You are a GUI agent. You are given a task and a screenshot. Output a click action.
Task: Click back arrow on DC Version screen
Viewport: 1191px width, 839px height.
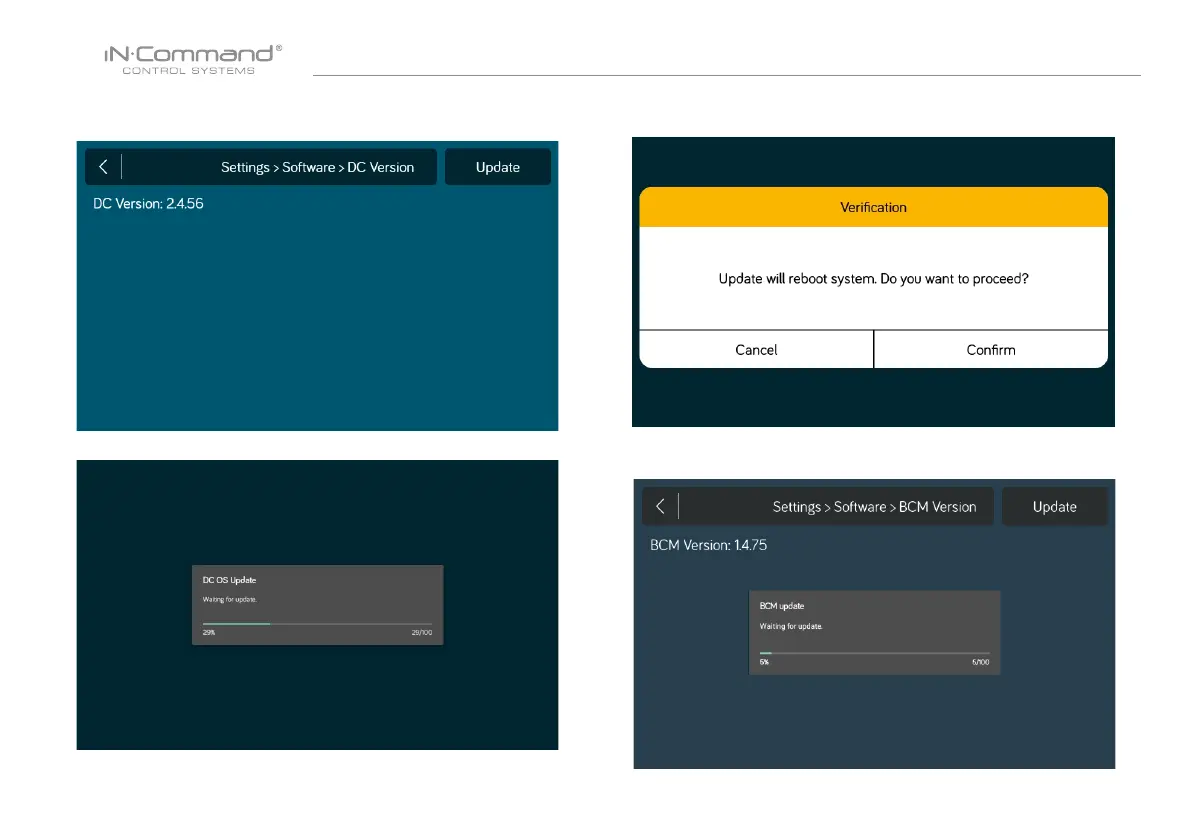pyautogui.click(x=103, y=166)
